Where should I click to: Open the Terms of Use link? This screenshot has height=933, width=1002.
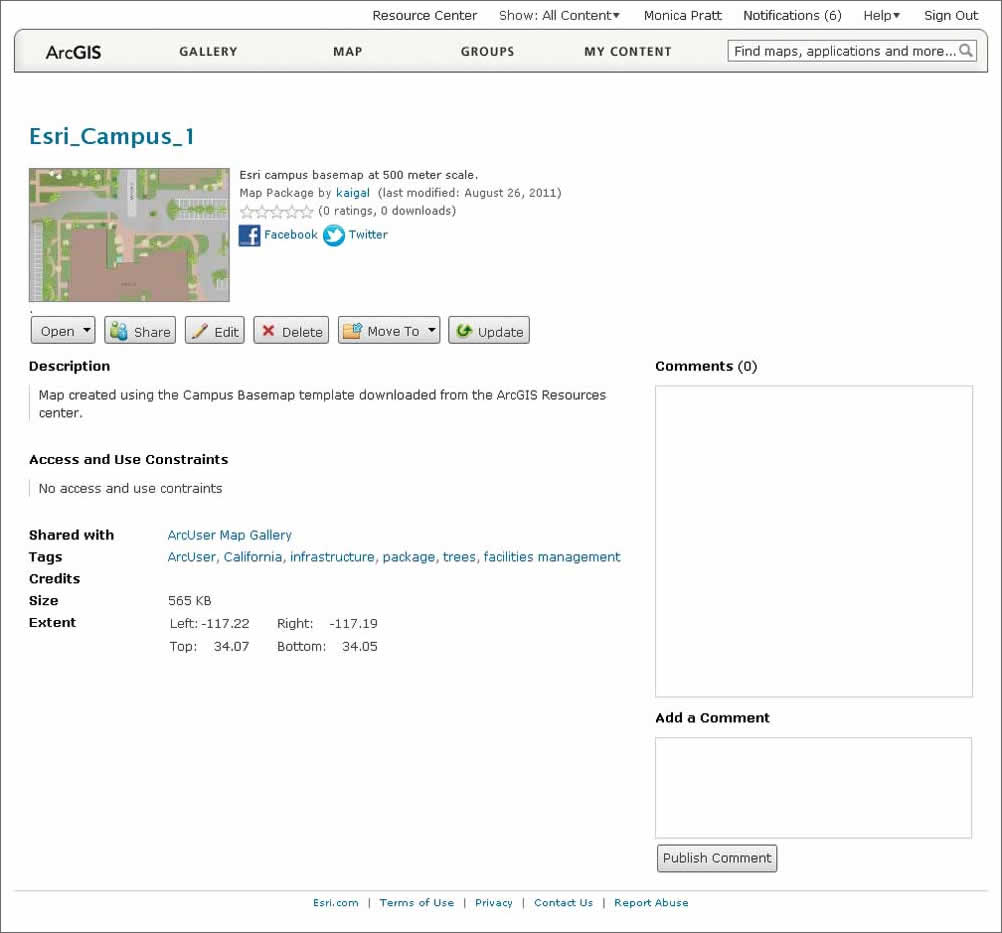[x=417, y=902]
